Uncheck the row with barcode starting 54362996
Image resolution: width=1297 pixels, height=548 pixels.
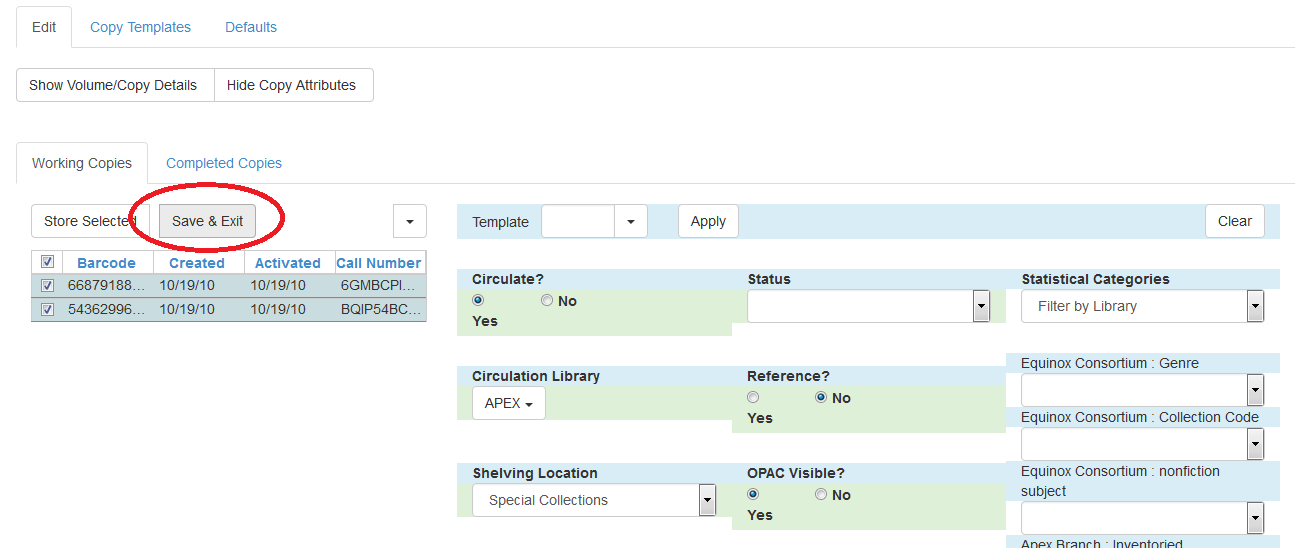tap(47, 310)
